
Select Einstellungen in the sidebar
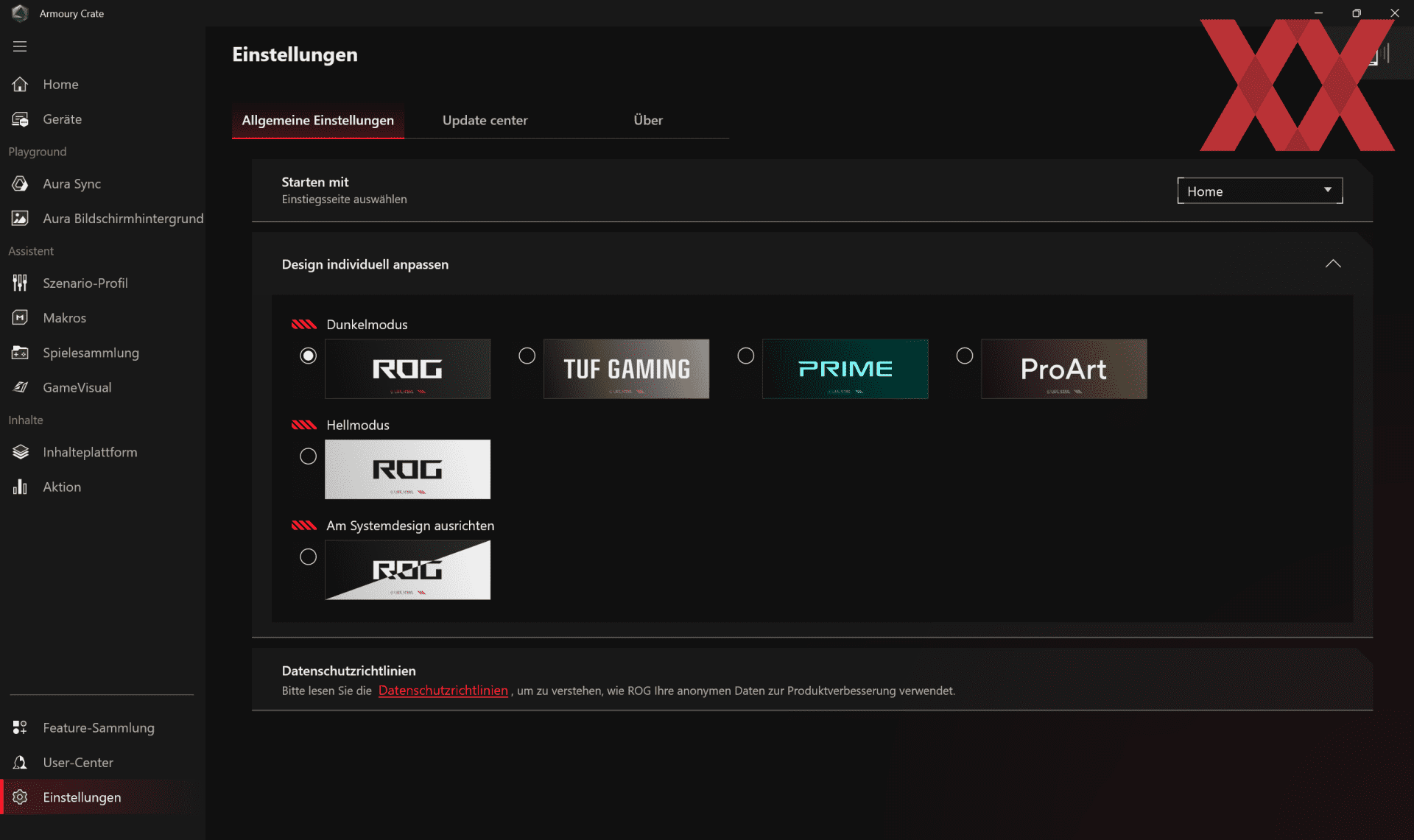(x=82, y=797)
